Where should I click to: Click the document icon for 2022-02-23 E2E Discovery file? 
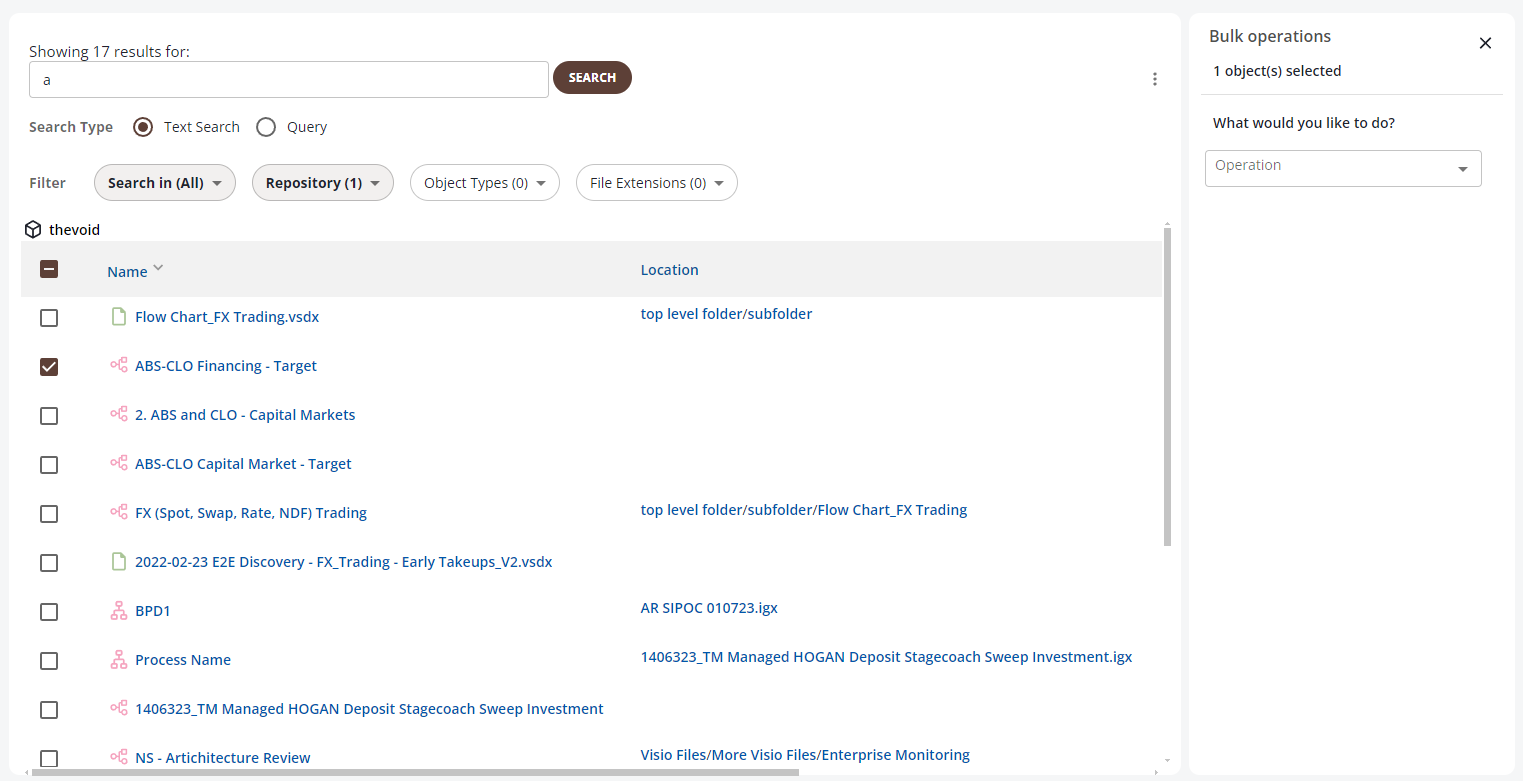[119, 562]
